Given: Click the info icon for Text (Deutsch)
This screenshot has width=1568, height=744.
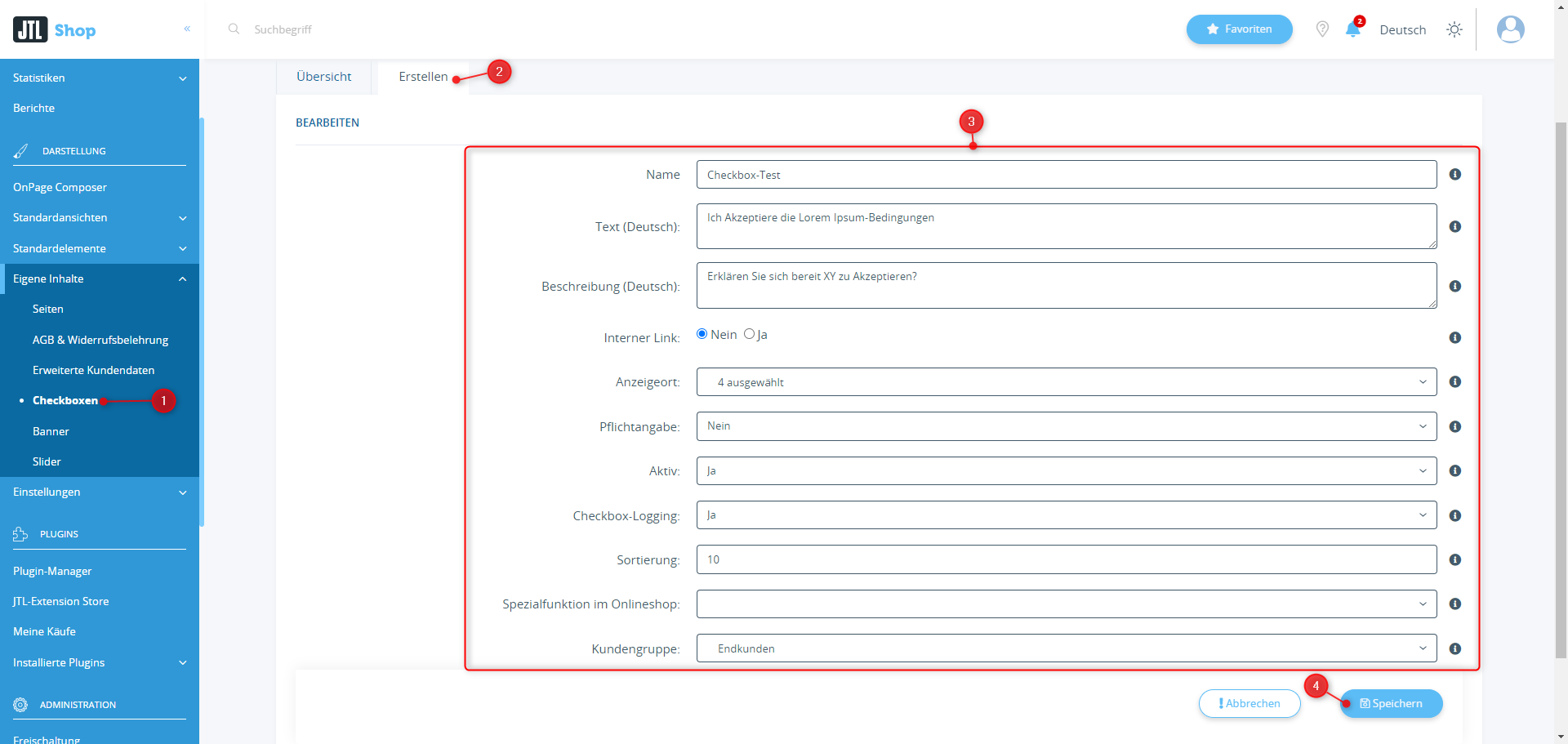Looking at the screenshot, I should (x=1455, y=227).
